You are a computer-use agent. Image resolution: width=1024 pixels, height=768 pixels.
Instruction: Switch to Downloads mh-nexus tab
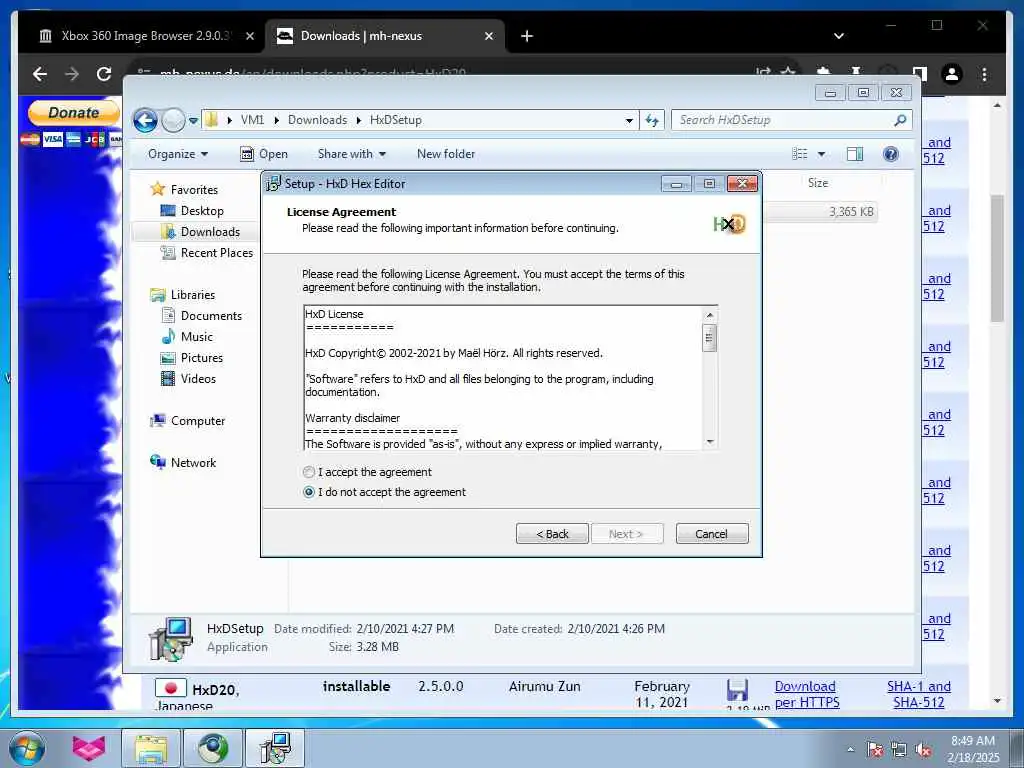[385, 36]
